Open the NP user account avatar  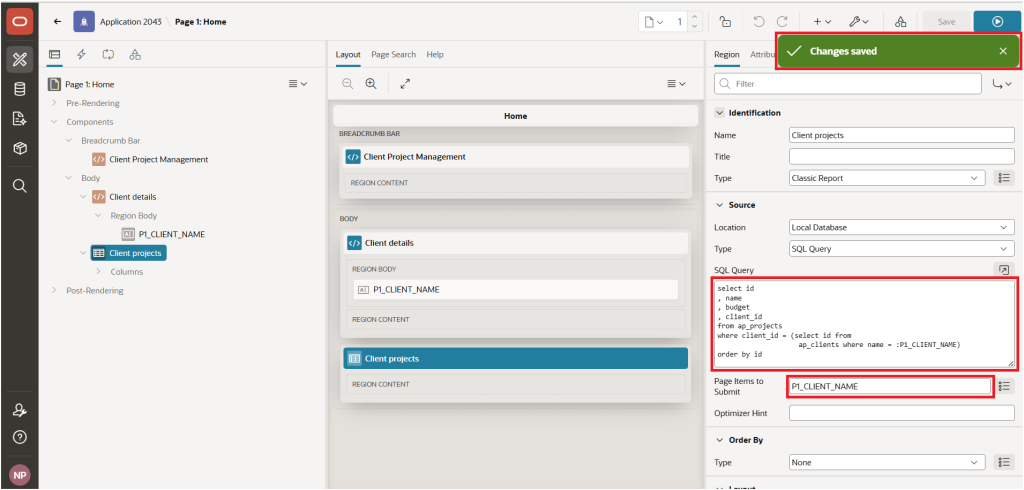pyautogui.click(x=20, y=475)
